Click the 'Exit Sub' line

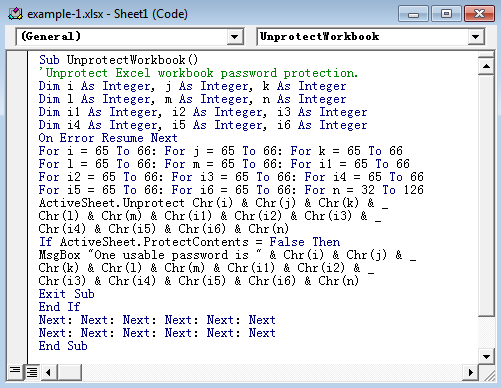pos(66,294)
